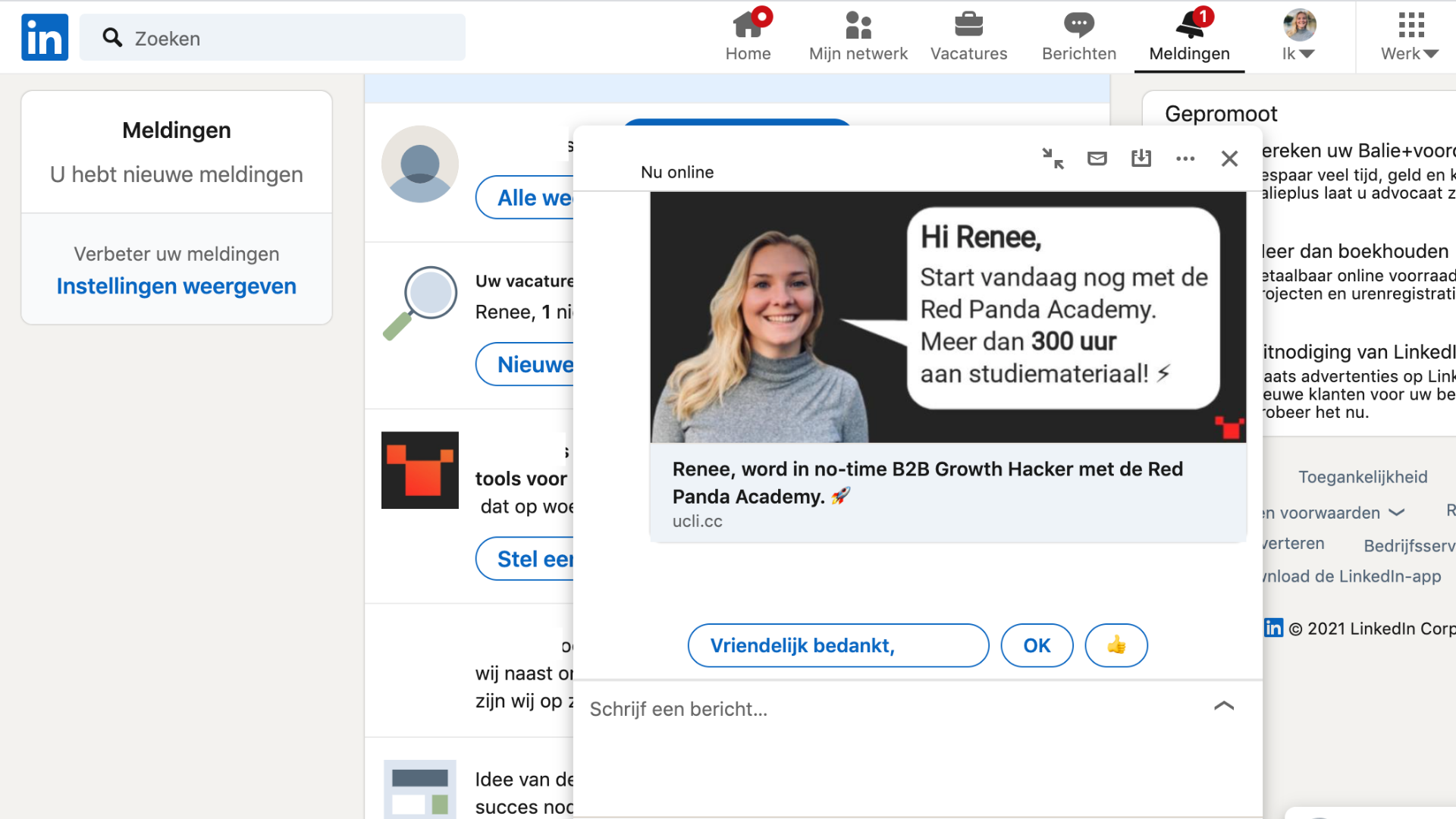This screenshot has height=819, width=1456.
Task: Expand the Ik profile menu
Action: coord(1299,54)
